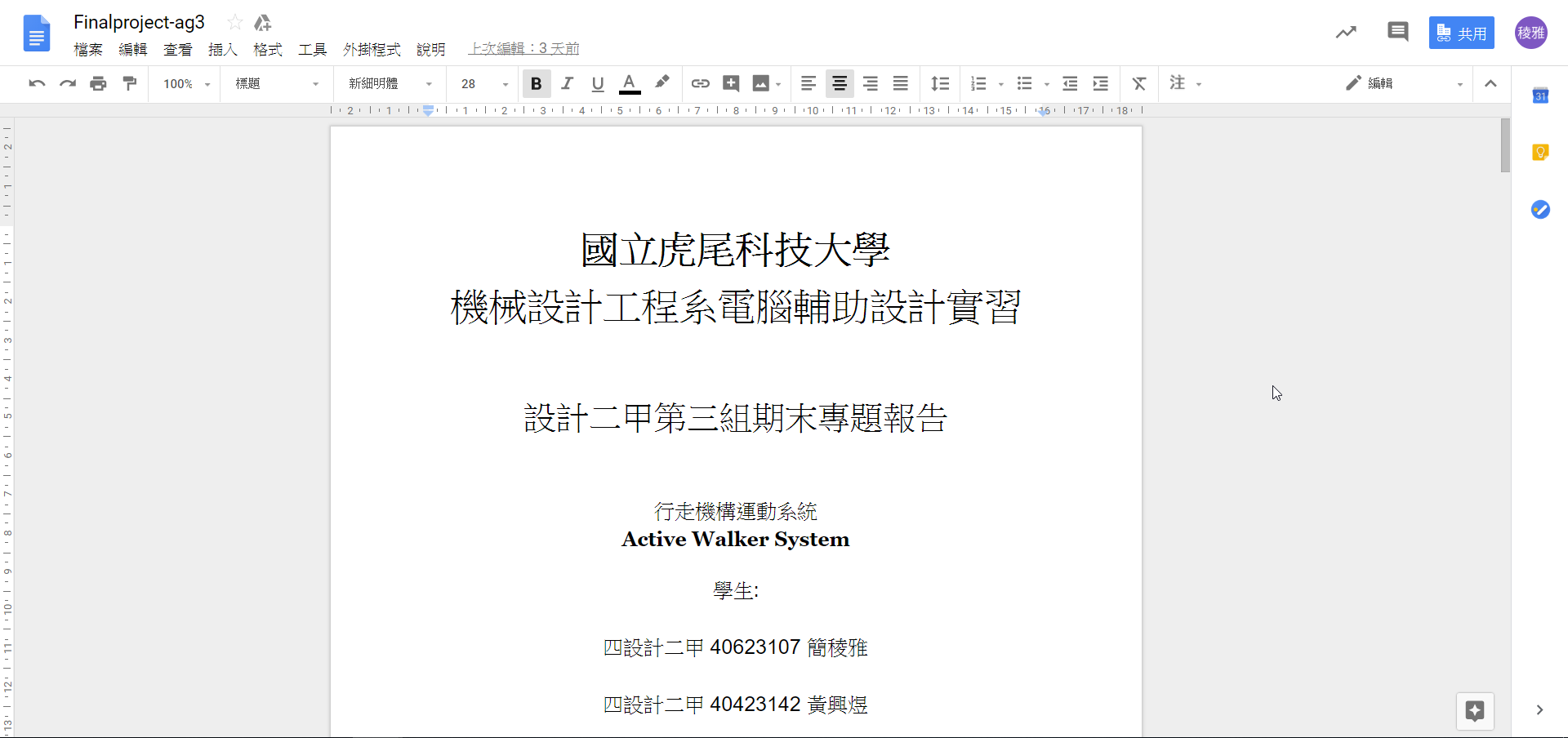Increase indent of the paragraph
Viewport: 1568px width, 738px height.
(x=1101, y=83)
